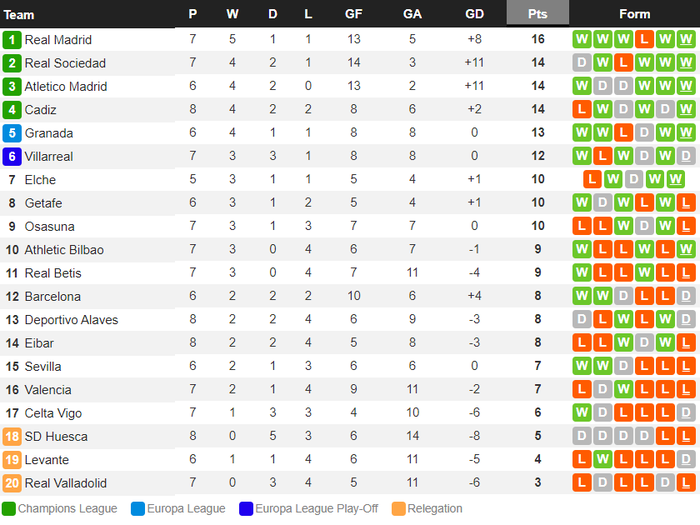Screen dimensions: 700x525
Task: Click Cadiz's most recent W form icon
Action: tap(686, 109)
